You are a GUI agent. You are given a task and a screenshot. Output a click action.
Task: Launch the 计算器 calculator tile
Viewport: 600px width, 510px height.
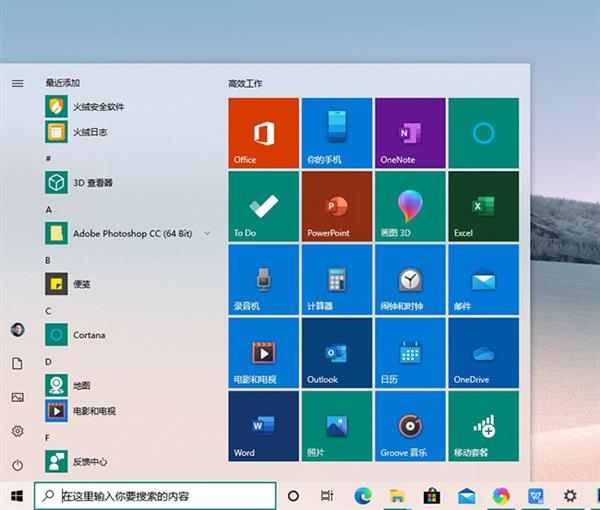337,280
